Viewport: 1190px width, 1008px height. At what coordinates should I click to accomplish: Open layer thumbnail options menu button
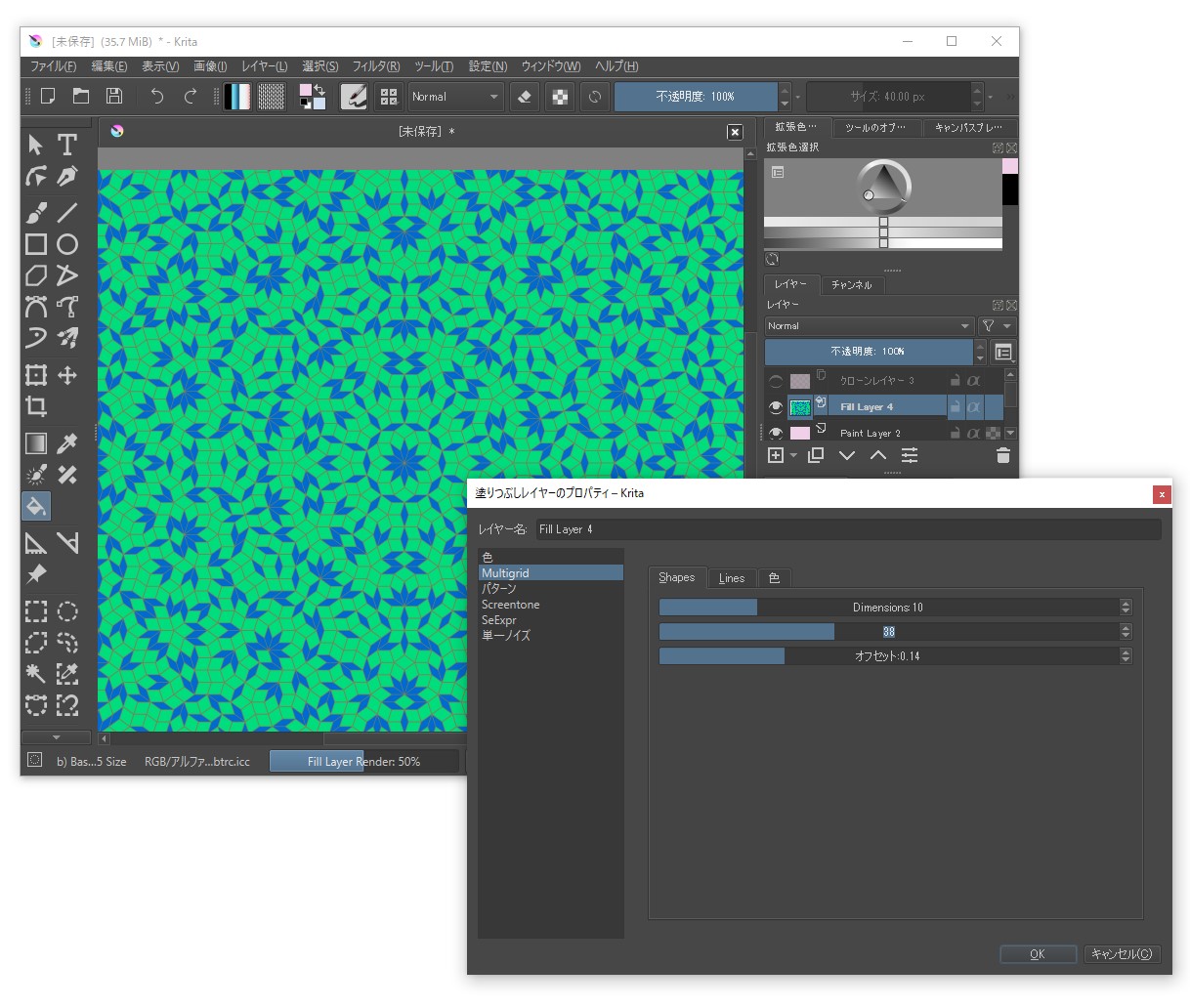pyautogui.click(x=1003, y=352)
